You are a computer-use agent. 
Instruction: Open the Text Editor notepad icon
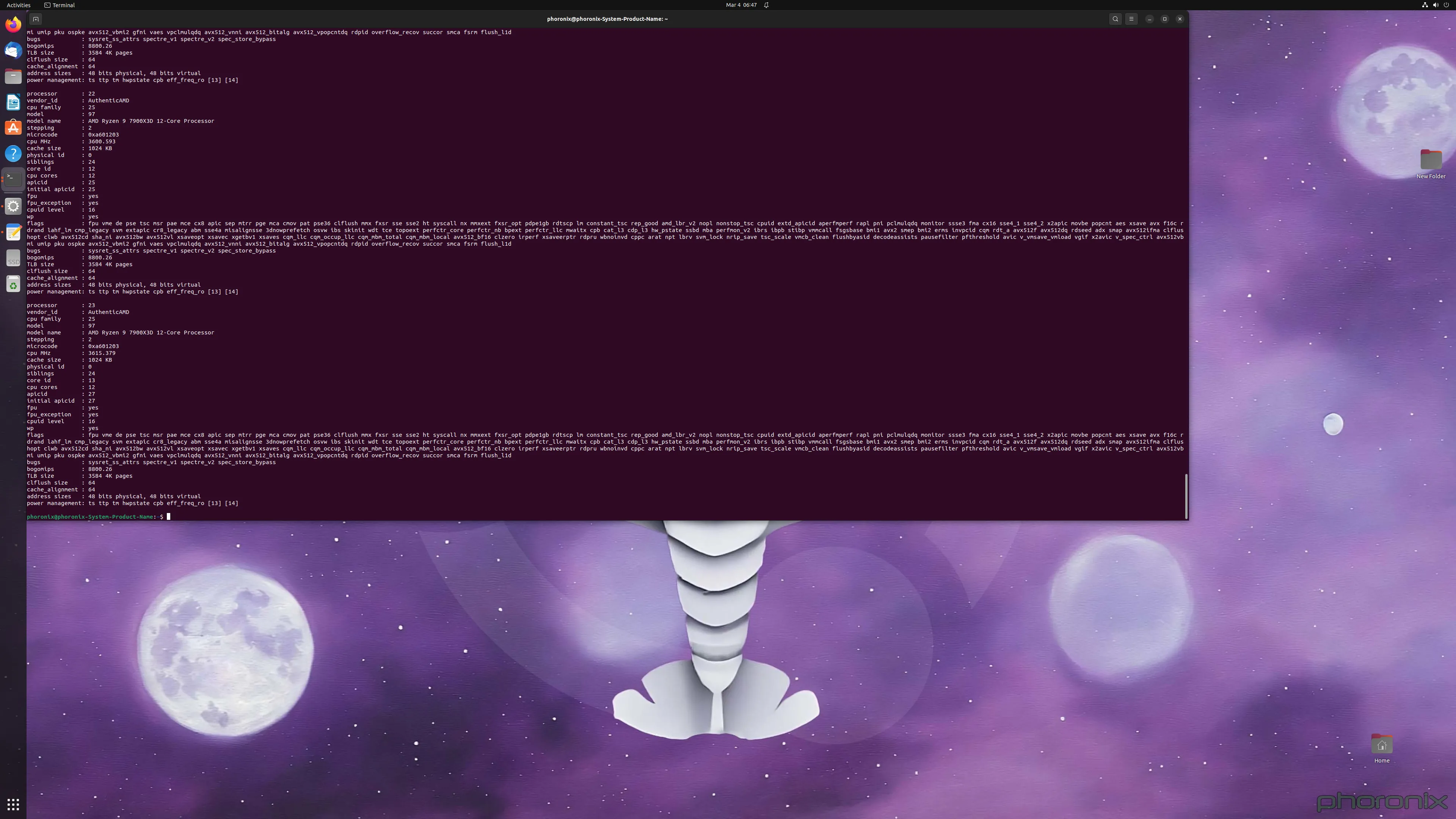[13, 232]
